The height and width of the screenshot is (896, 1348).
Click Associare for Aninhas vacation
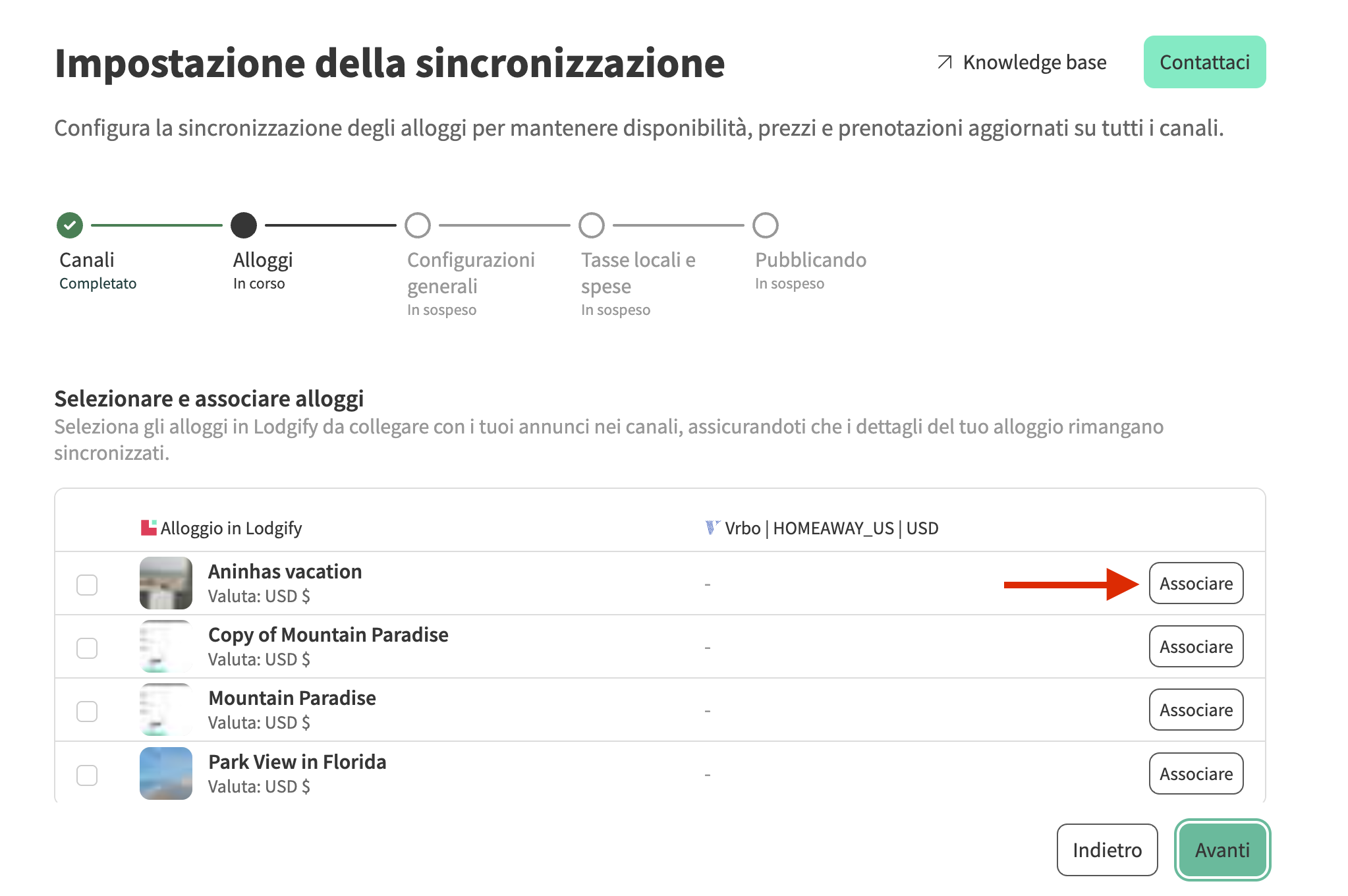point(1196,583)
